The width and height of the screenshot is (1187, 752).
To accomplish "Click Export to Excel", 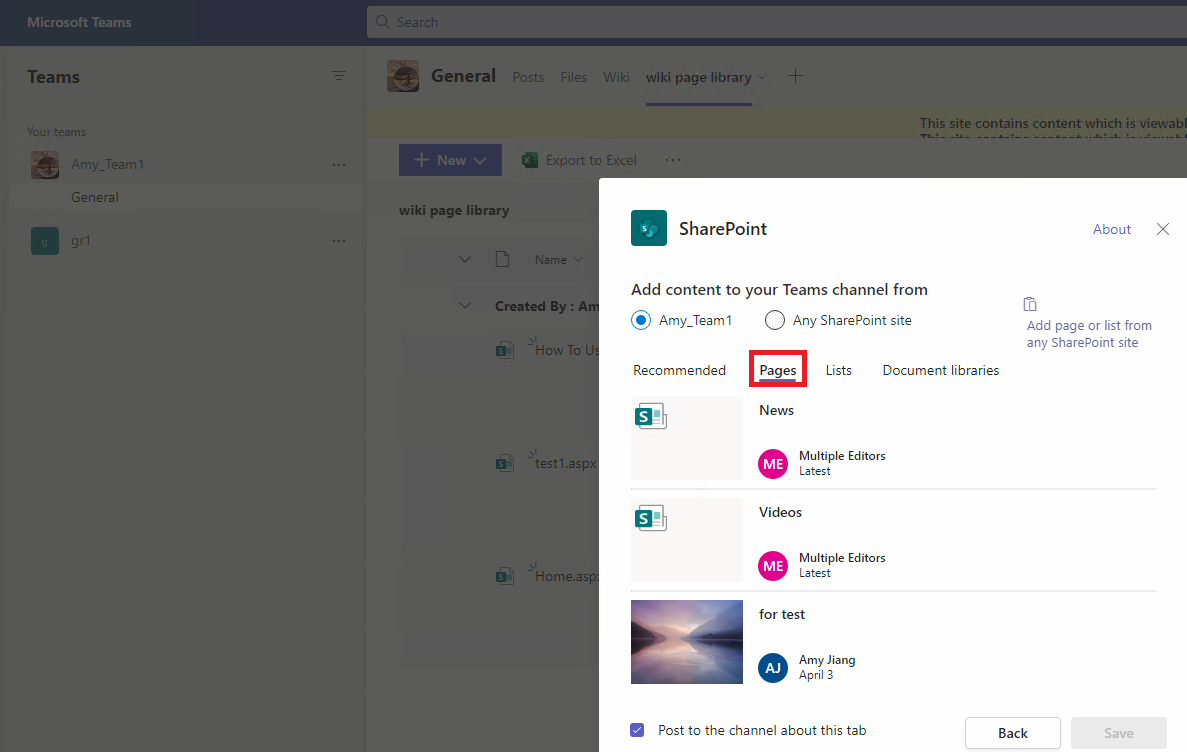I will coord(590,160).
